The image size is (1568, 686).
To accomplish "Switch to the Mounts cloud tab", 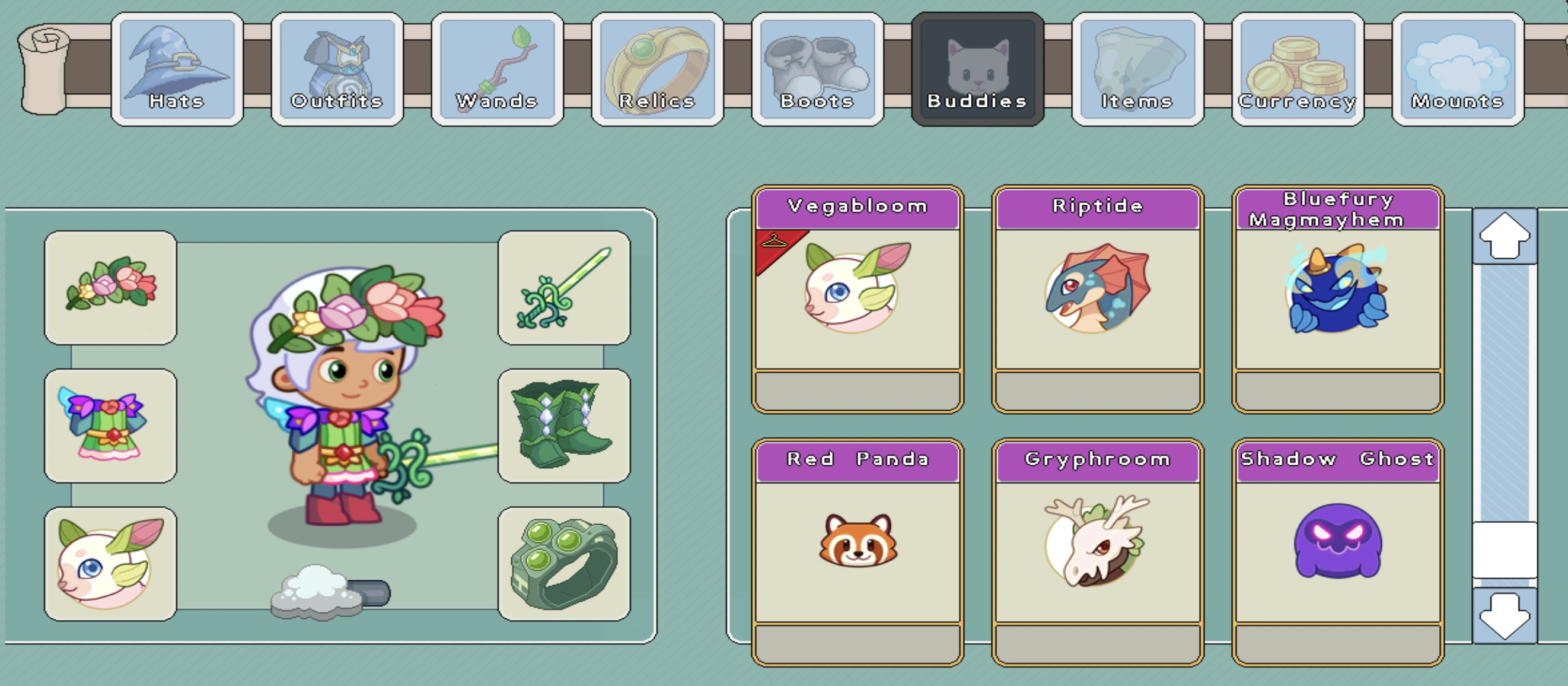I will pyautogui.click(x=1458, y=69).
